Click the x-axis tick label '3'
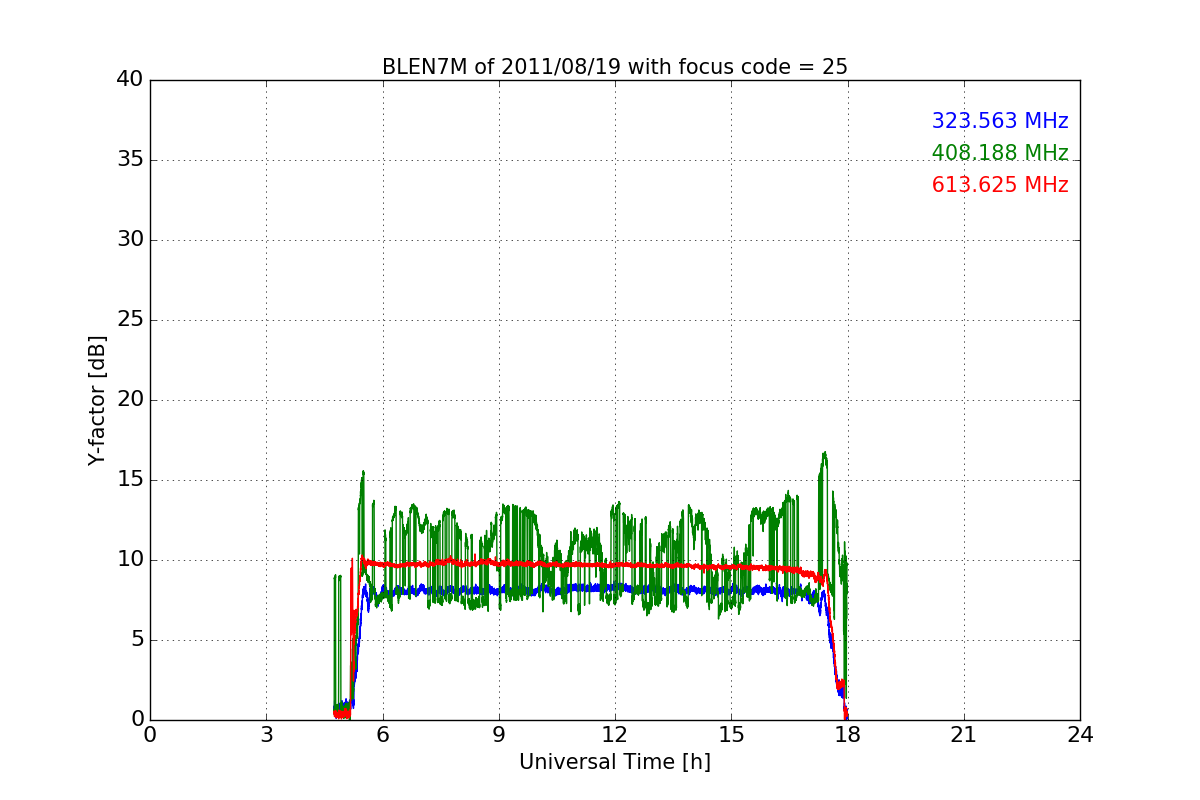Screen dimensions: 1200x800 tap(266, 735)
